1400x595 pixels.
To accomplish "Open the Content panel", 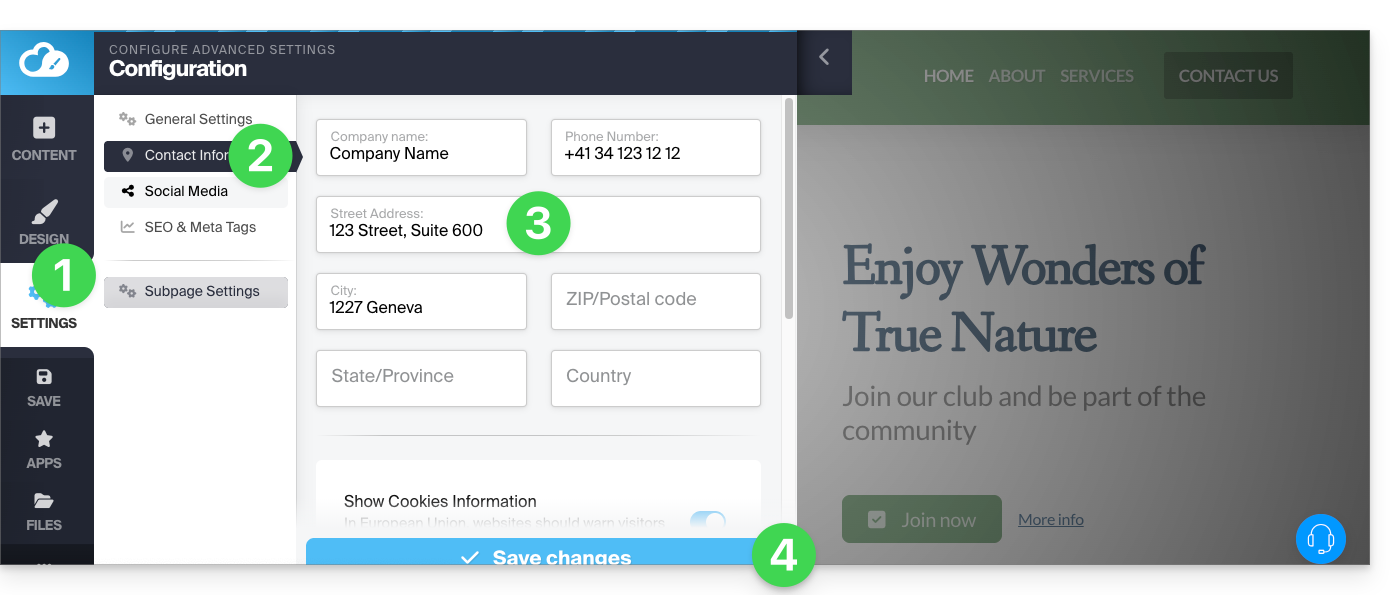I will click(44, 140).
